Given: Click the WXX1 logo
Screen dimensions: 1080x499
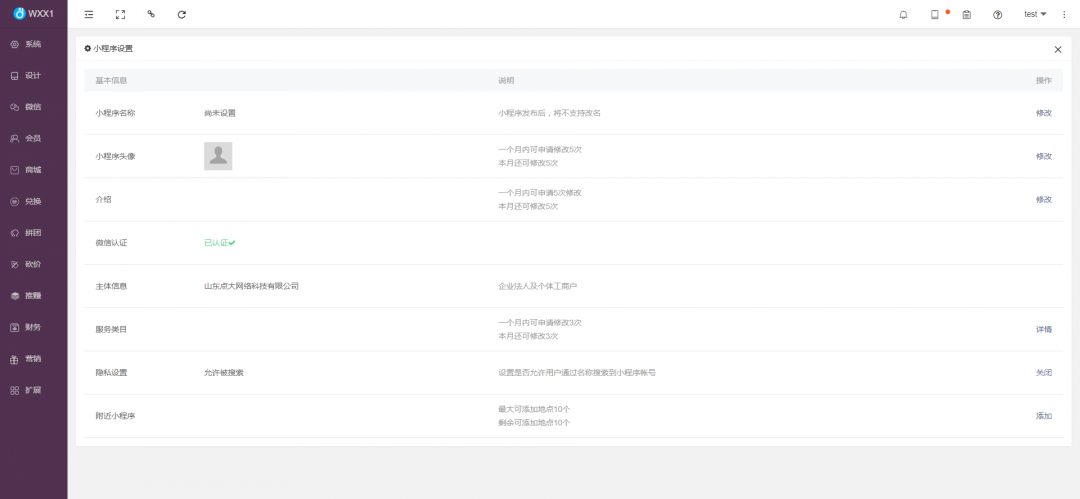Looking at the screenshot, I should (33, 13).
